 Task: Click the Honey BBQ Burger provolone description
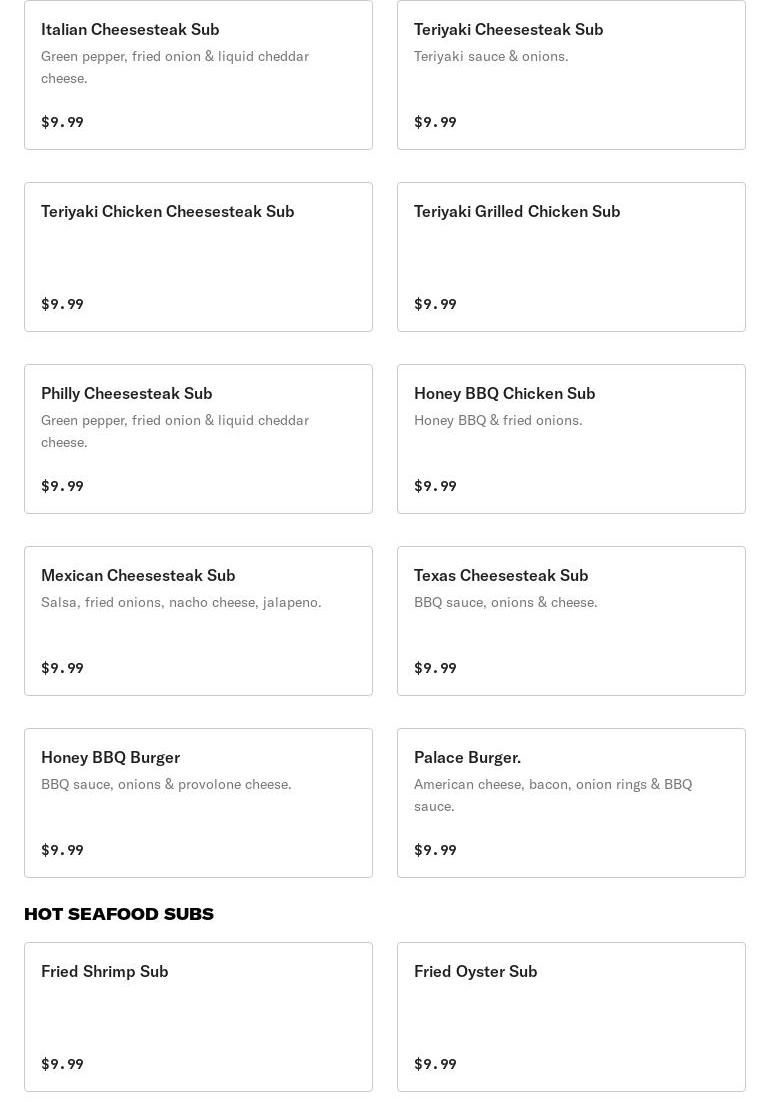(167, 785)
